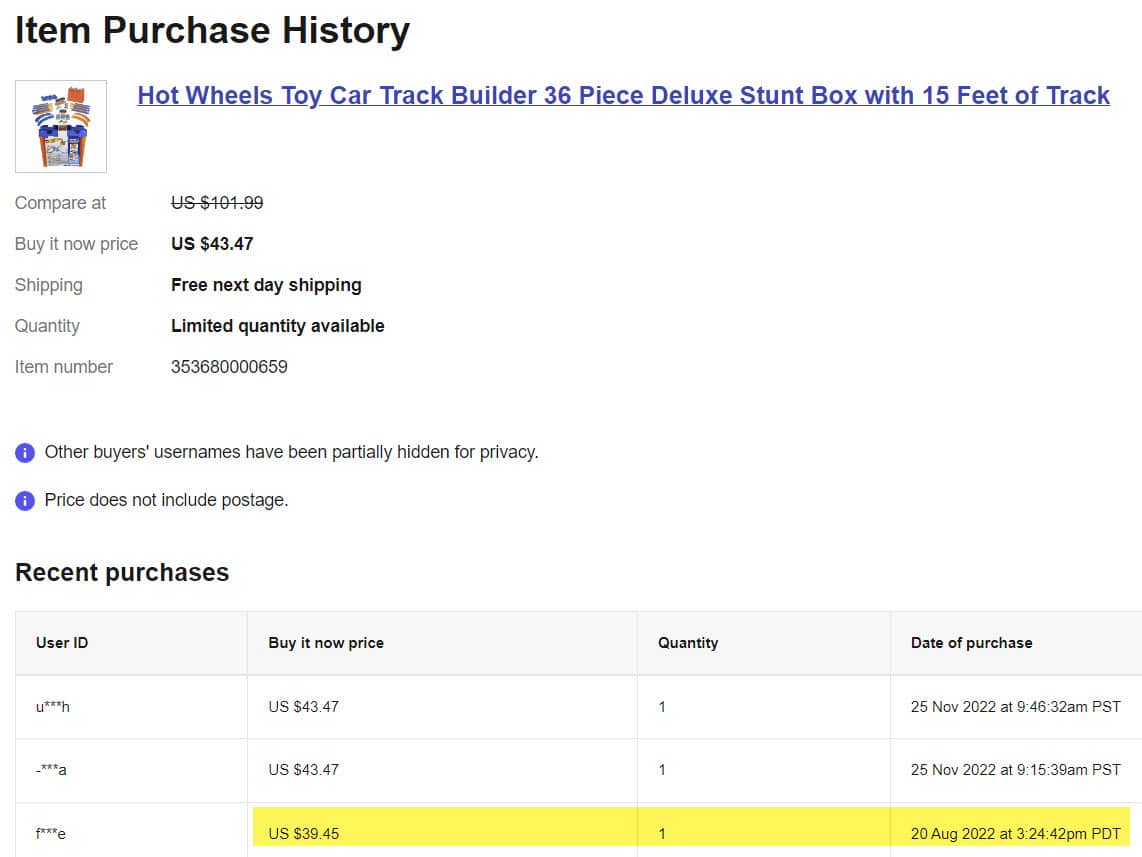Click the info icon beside the usernames privacy note
The width and height of the screenshot is (1142, 857).
[25, 453]
